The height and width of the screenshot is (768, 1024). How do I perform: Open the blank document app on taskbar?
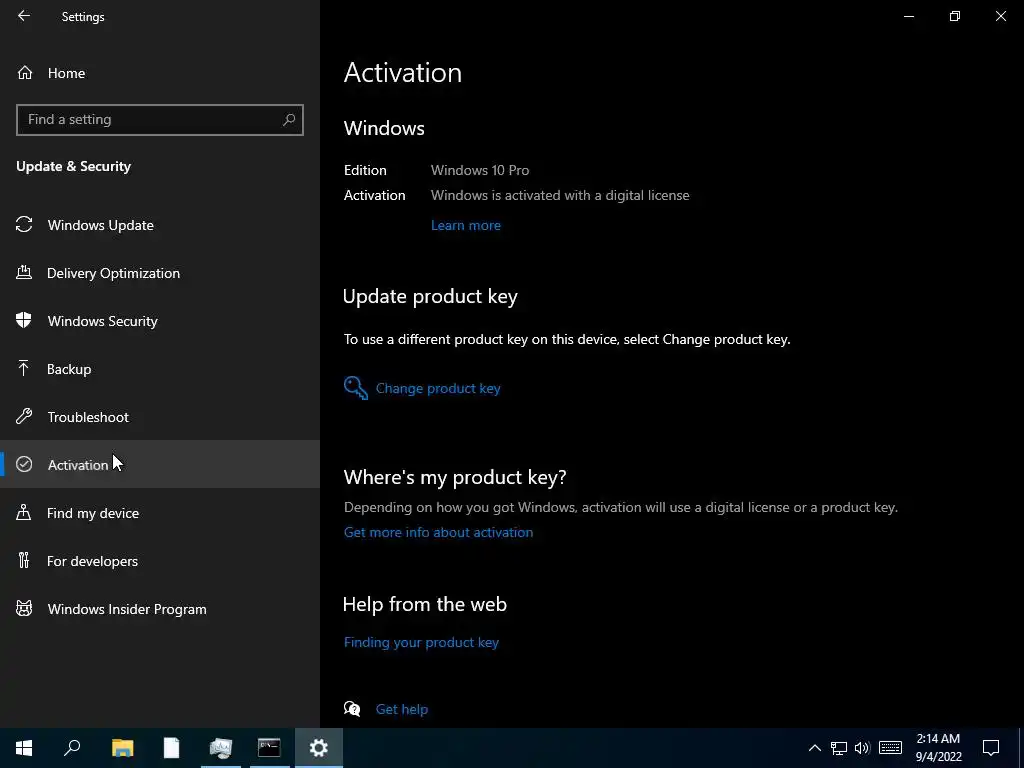click(x=171, y=748)
